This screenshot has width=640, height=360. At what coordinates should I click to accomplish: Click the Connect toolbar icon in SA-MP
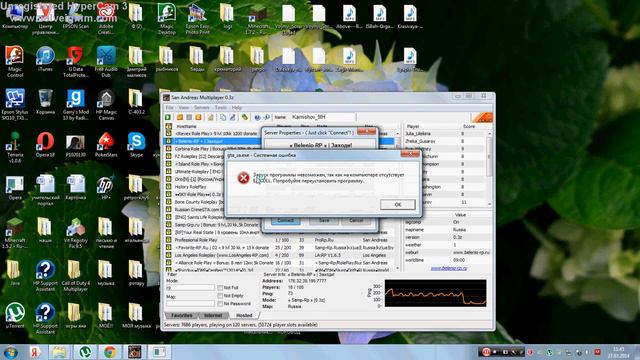pos(168,118)
